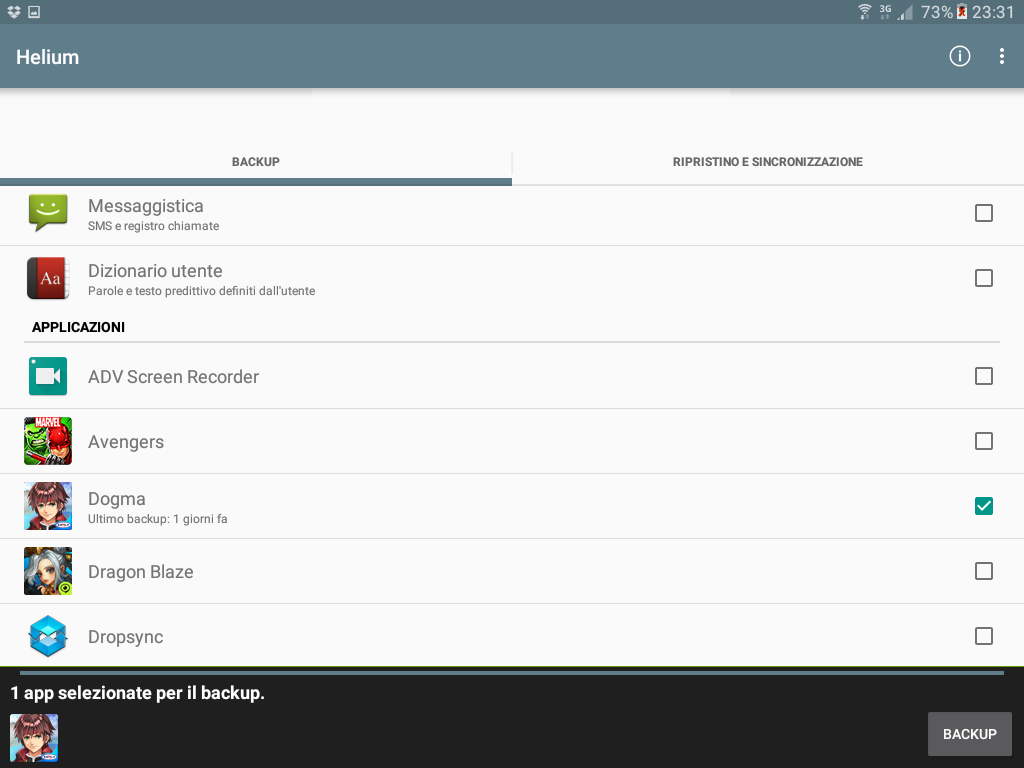Viewport: 1024px width, 768px height.
Task: Tap the Dragon Blaze app icon
Action: pos(48,571)
